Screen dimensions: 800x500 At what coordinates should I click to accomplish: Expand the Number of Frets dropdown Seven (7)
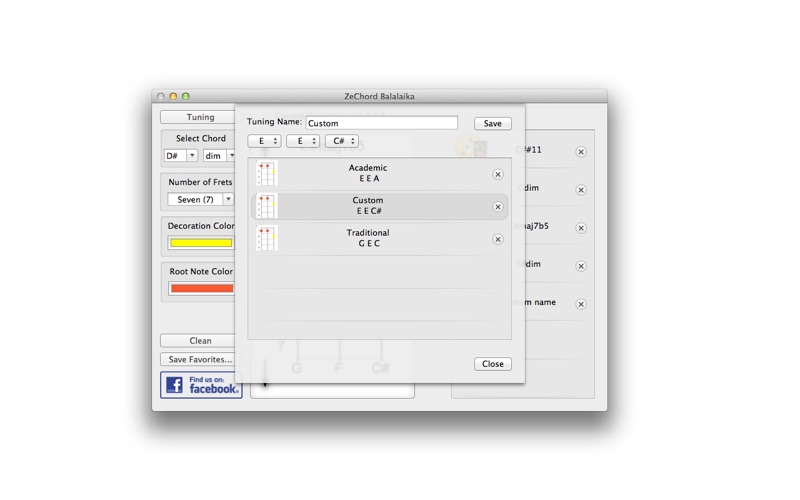point(200,199)
